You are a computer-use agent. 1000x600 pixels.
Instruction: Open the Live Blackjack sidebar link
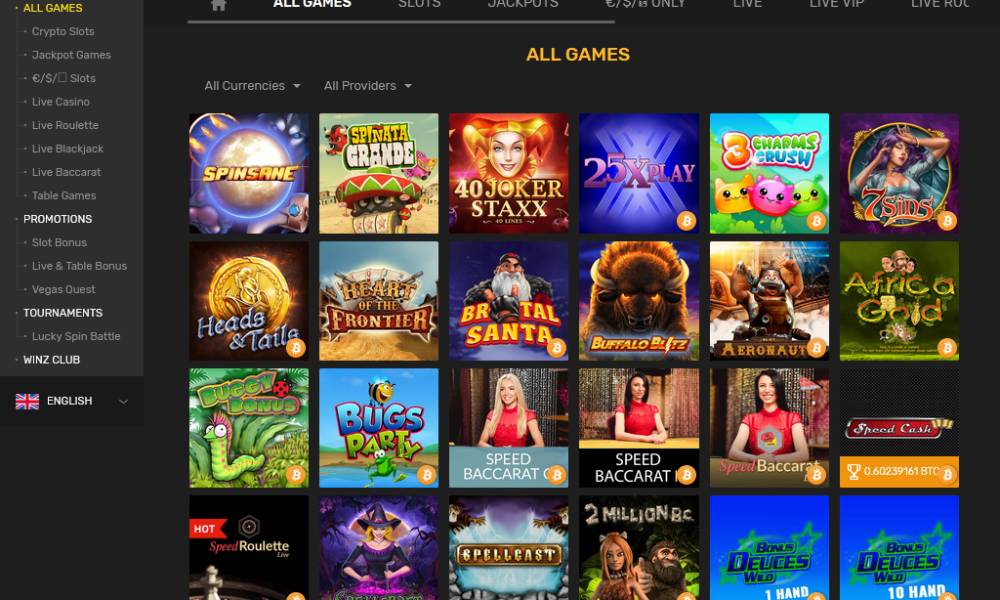click(x=68, y=149)
